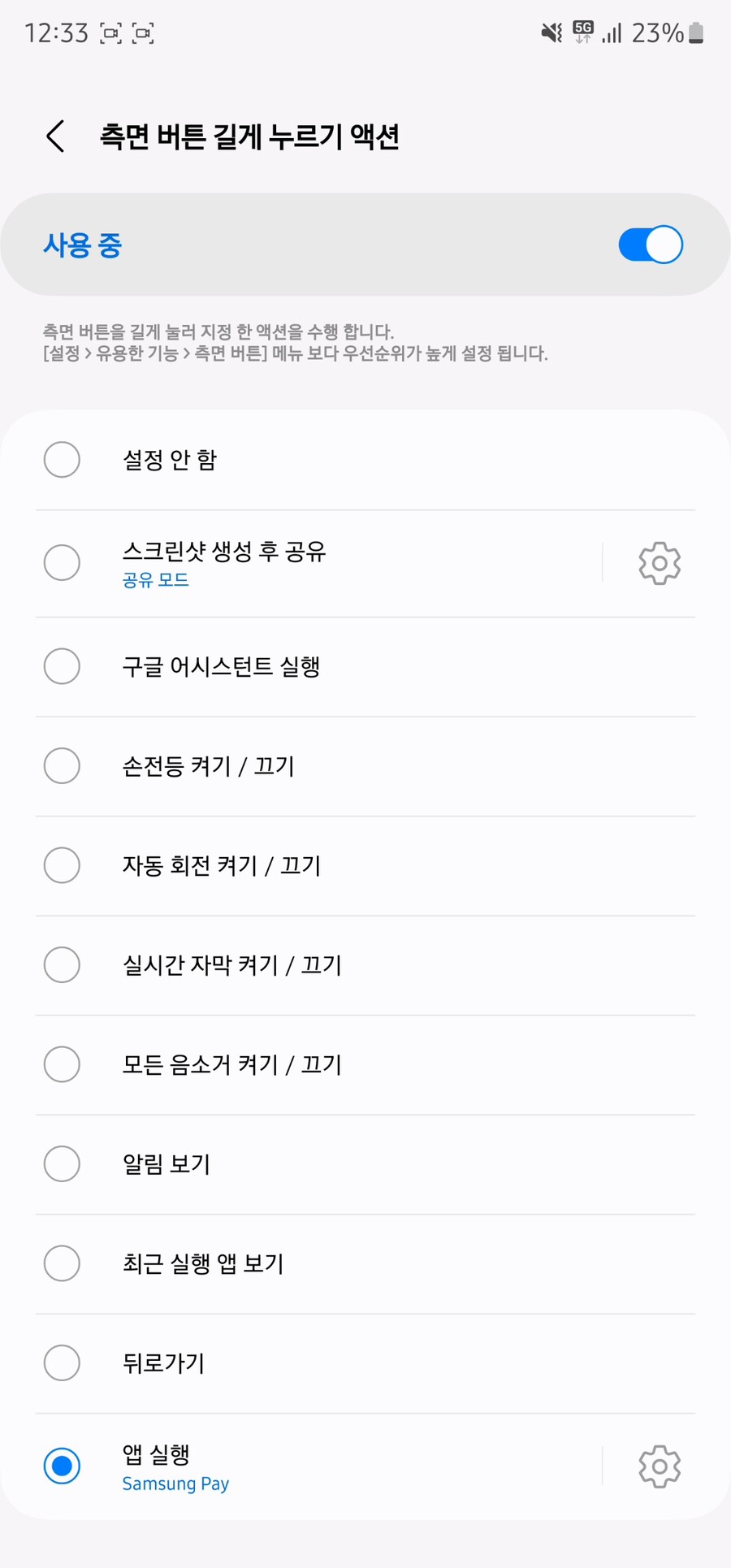Choose the 알림 보기 option
This screenshot has height=1568, width=731.
[x=365, y=1164]
